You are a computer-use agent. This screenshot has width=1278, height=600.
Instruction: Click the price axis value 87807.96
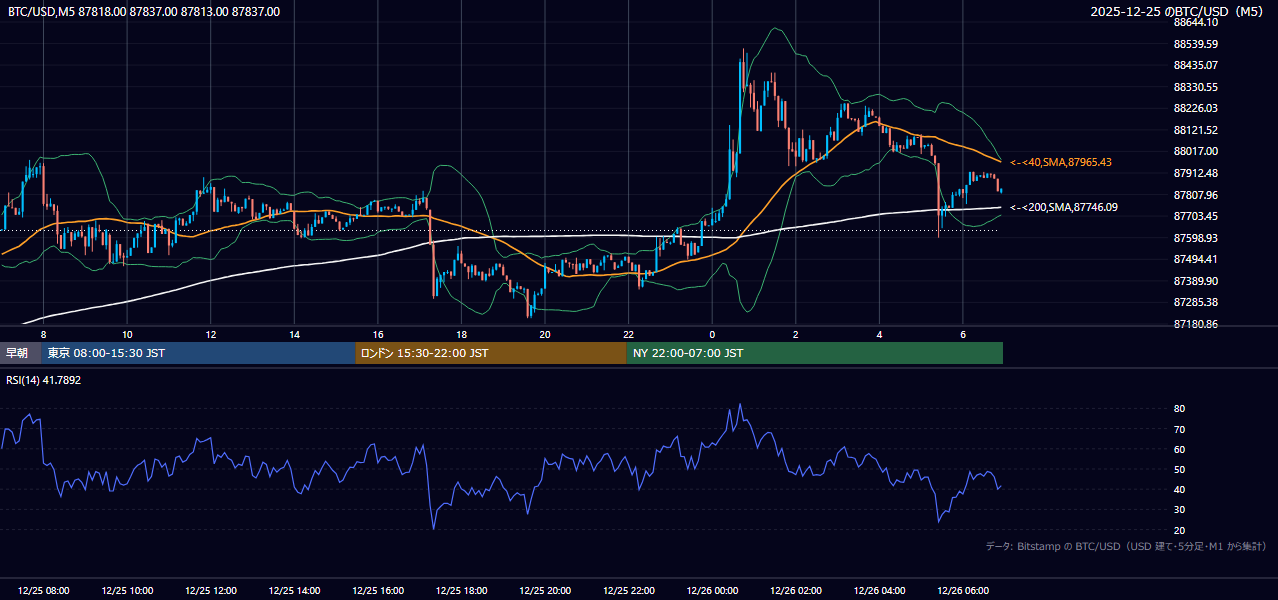click(1196, 195)
